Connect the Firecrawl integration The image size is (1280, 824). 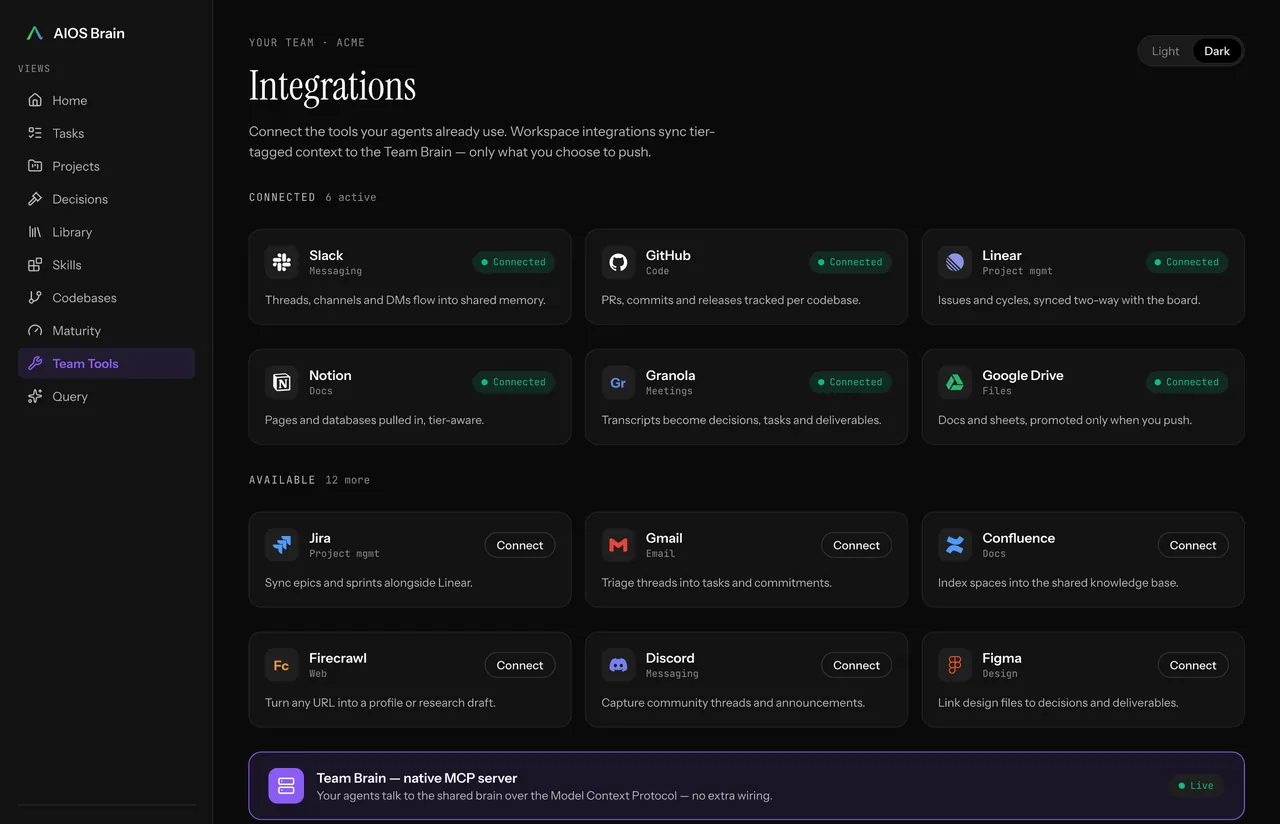520,665
